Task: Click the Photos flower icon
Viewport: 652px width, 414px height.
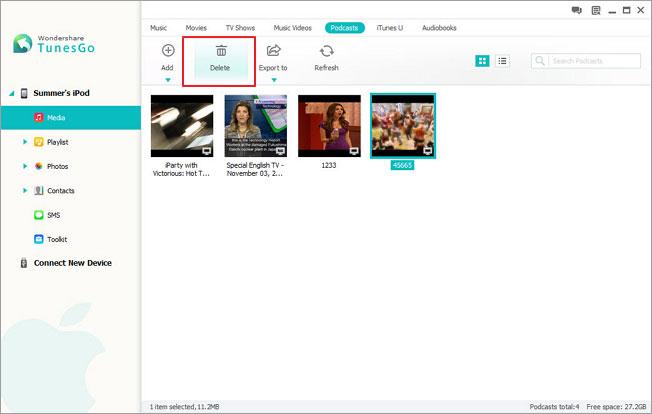Action: [39, 166]
